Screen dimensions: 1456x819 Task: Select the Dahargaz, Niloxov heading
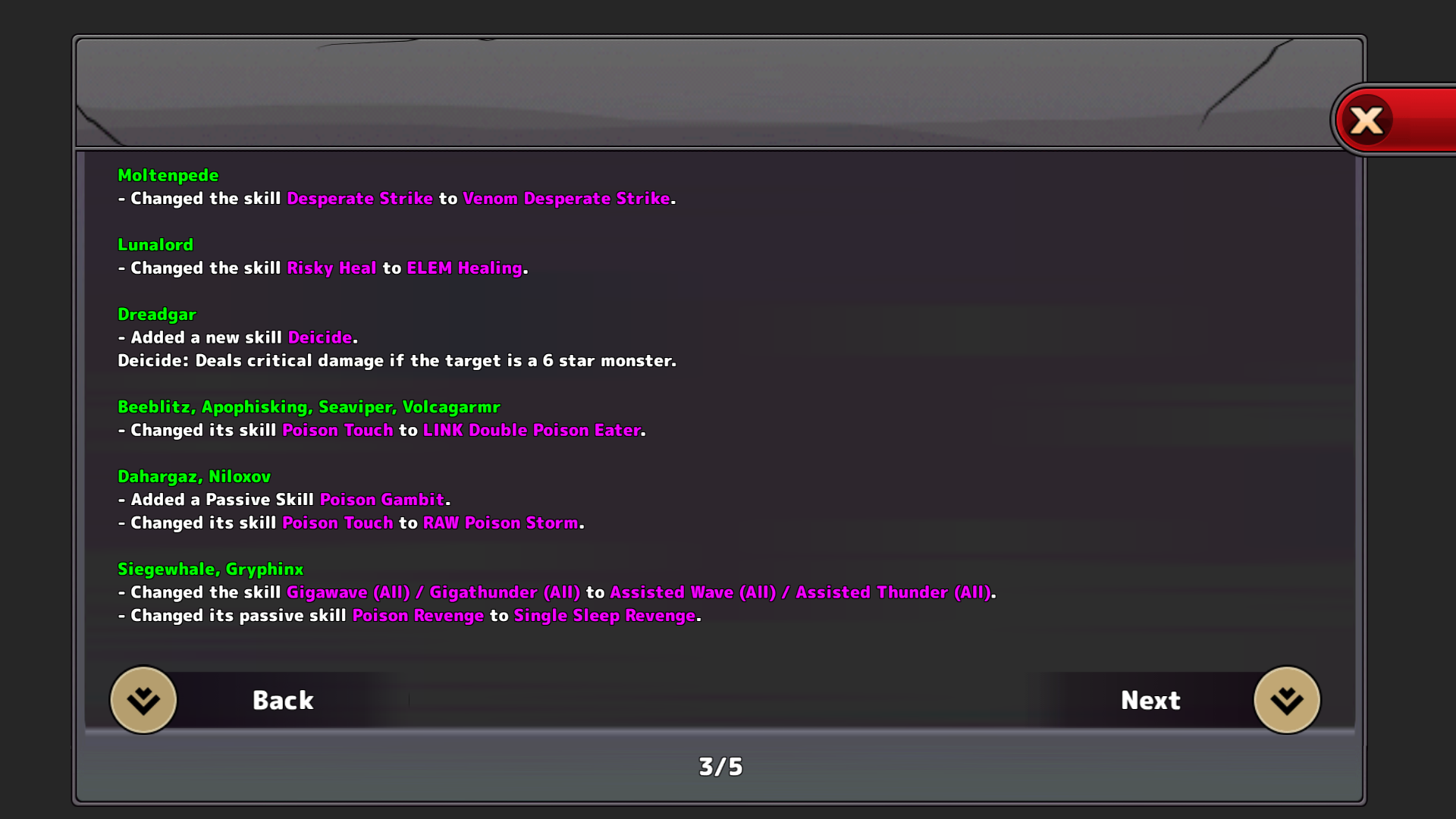pyautogui.click(x=194, y=477)
